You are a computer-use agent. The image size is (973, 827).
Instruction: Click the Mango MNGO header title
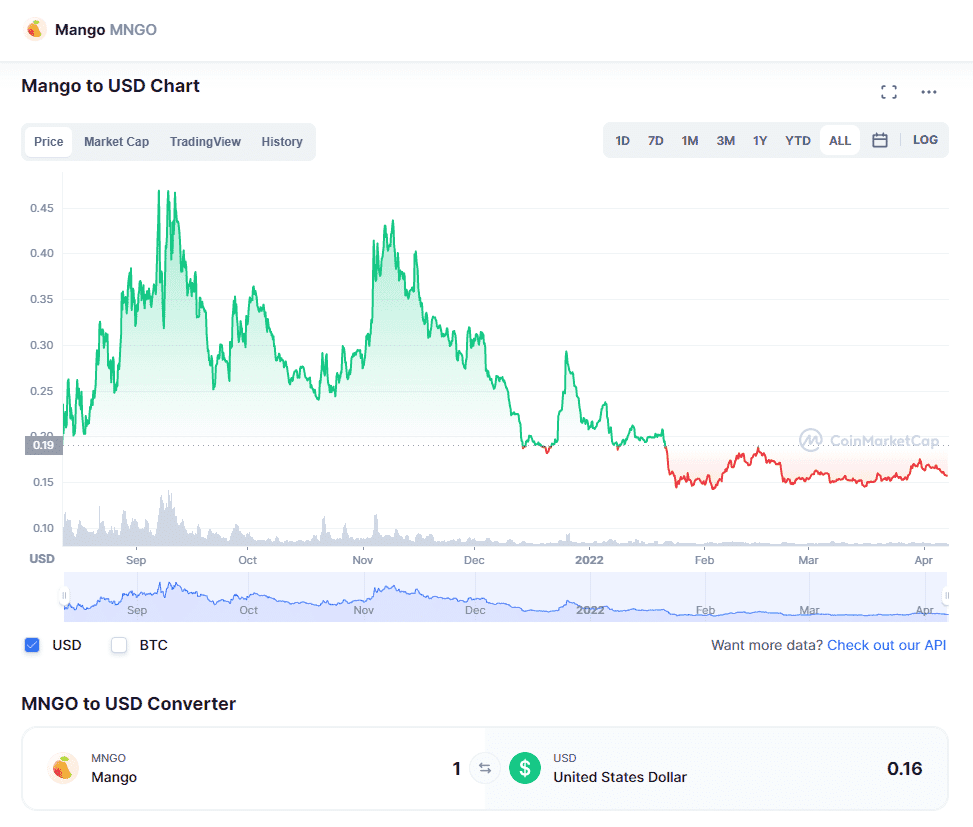(x=105, y=30)
